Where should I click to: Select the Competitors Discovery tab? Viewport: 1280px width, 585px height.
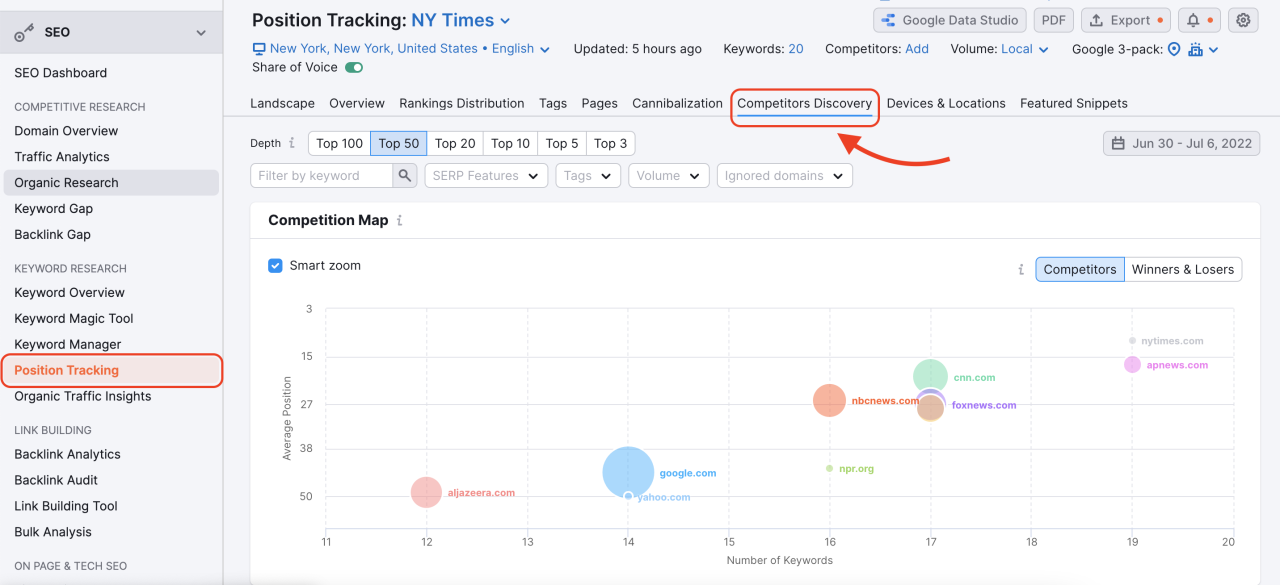[805, 103]
